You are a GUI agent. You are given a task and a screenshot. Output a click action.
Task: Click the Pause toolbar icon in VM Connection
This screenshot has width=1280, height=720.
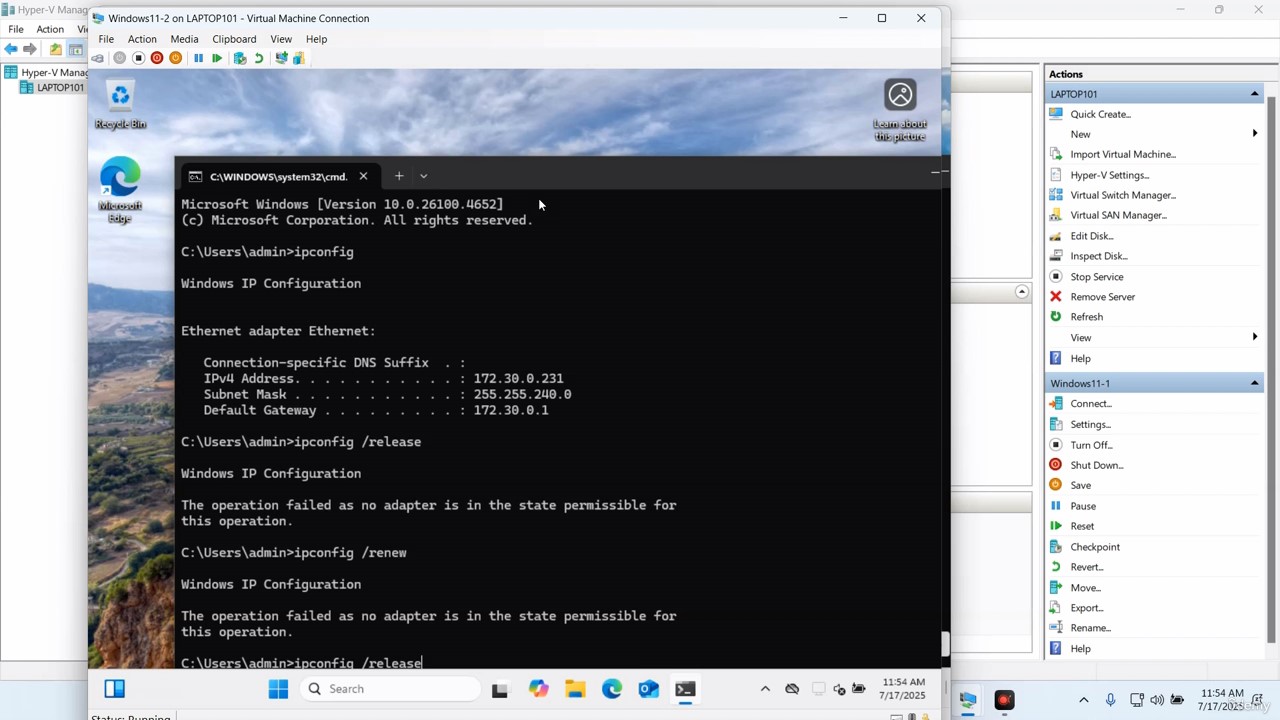(x=198, y=58)
